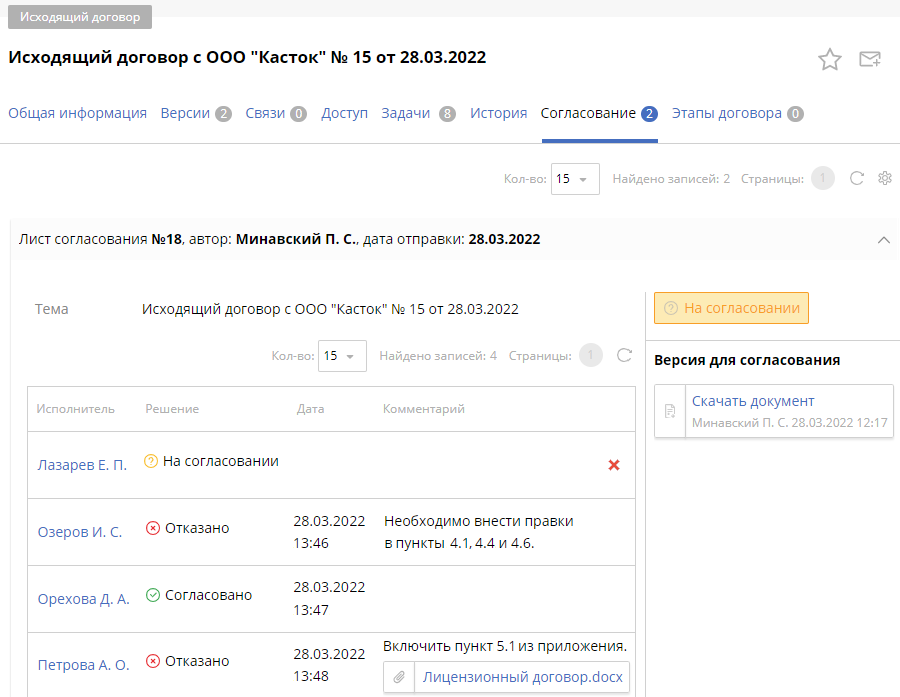
Task: Click the Отказано status icon for Озеров И. С.
Action: (x=153, y=528)
